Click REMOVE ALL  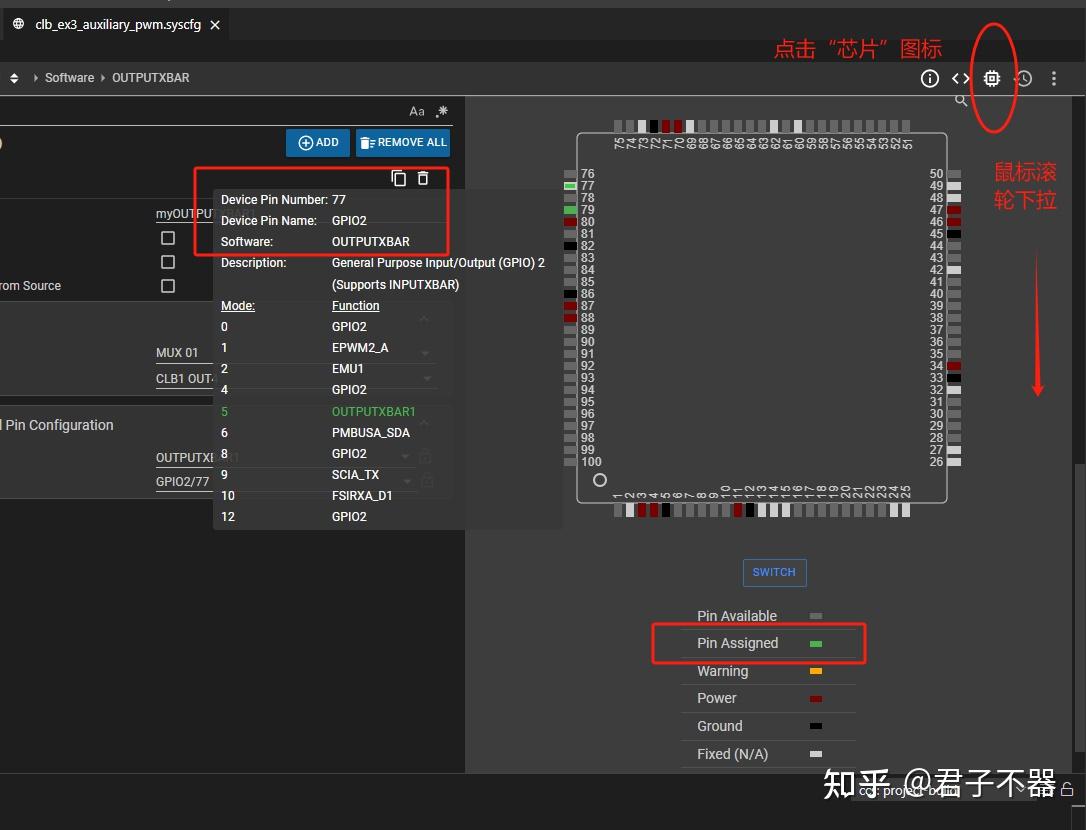[x=403, y=142]
